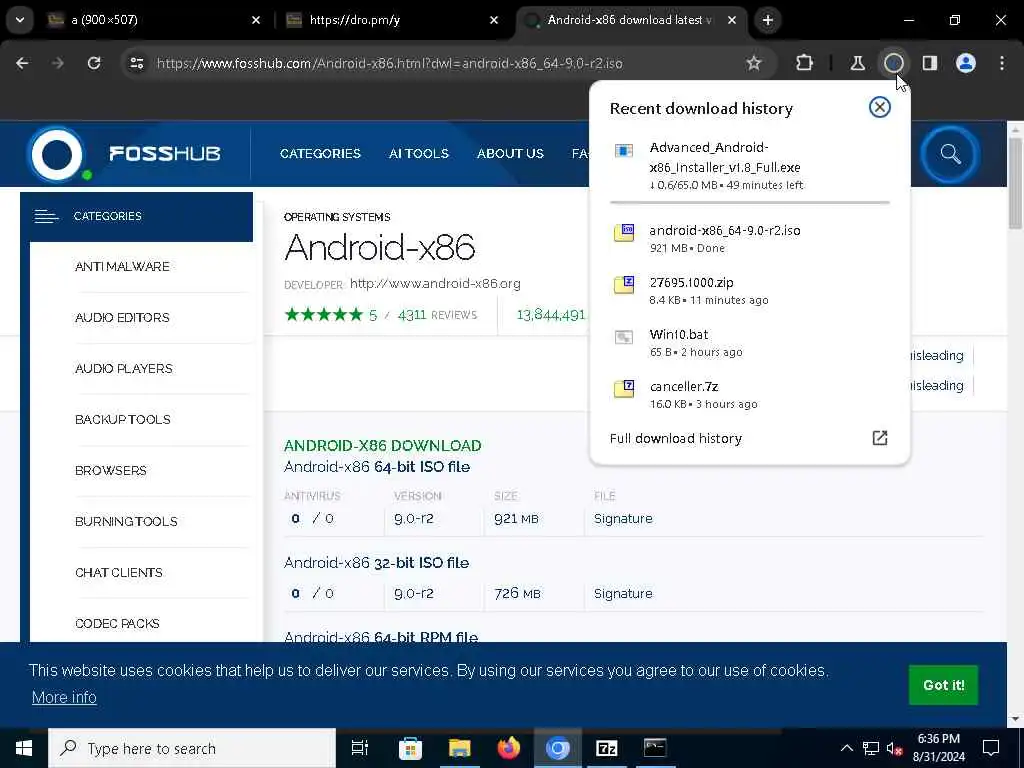Select AUDIO EDITORS category
The image size is (1024, 768).
122,317
